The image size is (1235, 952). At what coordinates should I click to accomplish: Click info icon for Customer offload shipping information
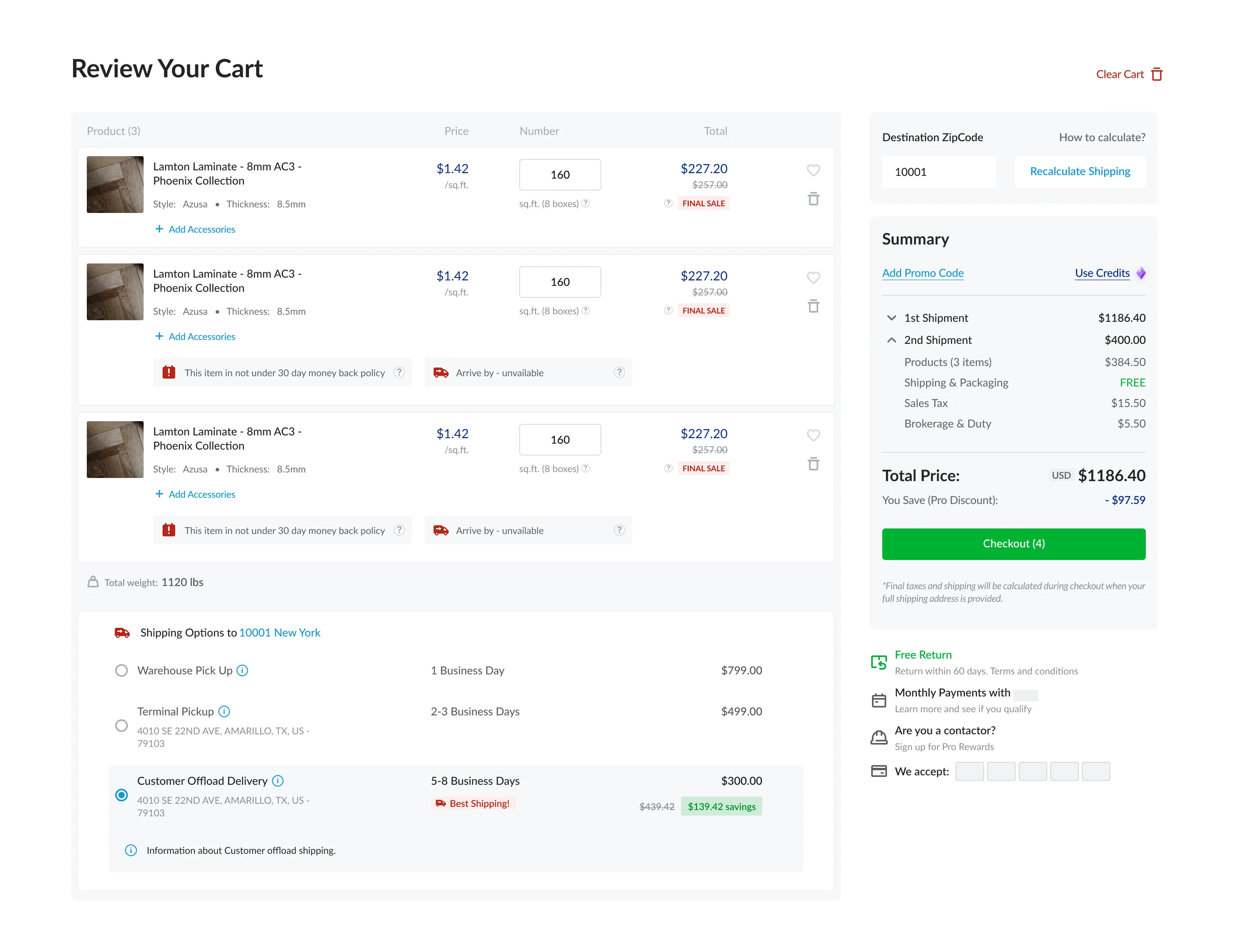131,850
